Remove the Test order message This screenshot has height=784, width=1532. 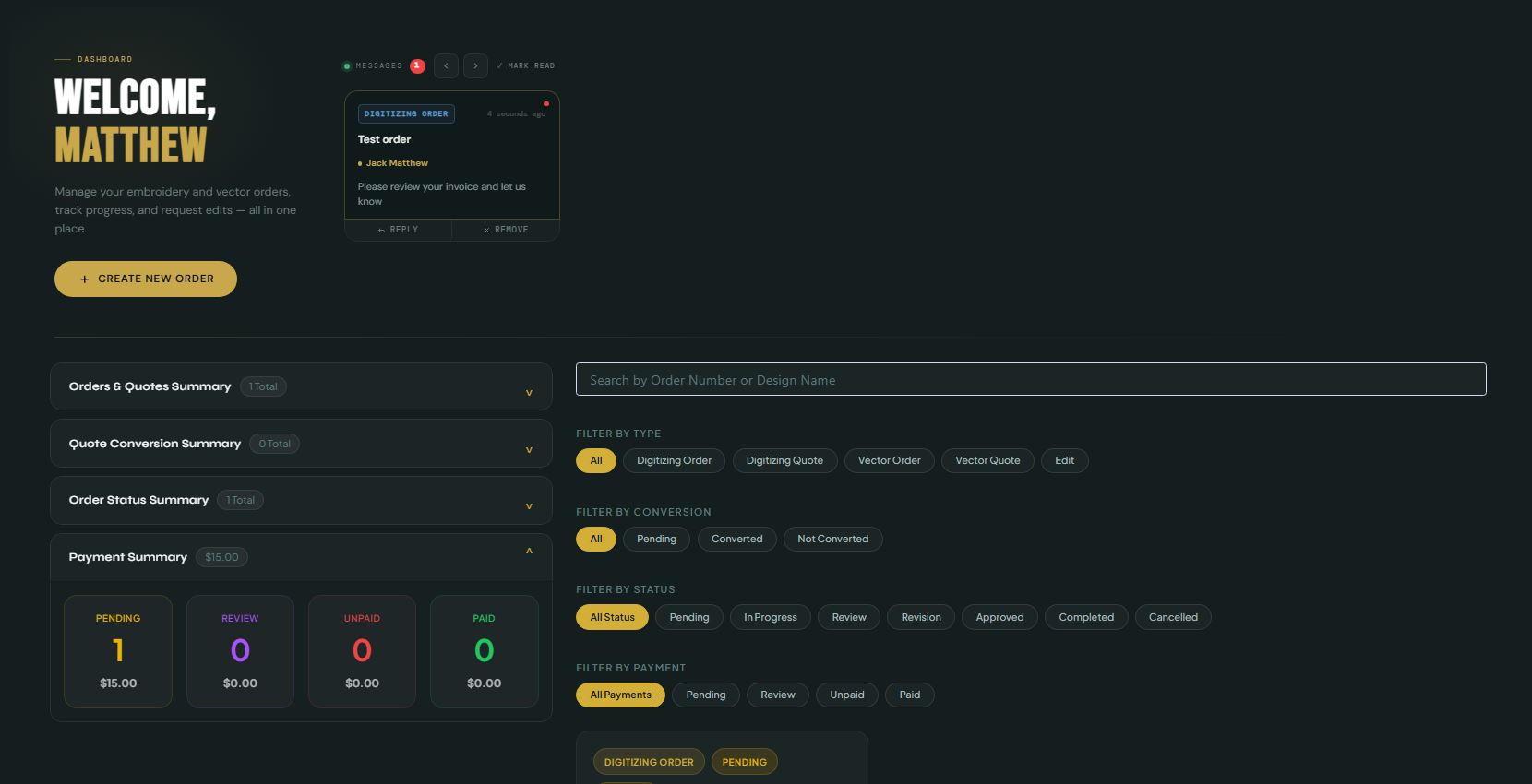(506, 230)
